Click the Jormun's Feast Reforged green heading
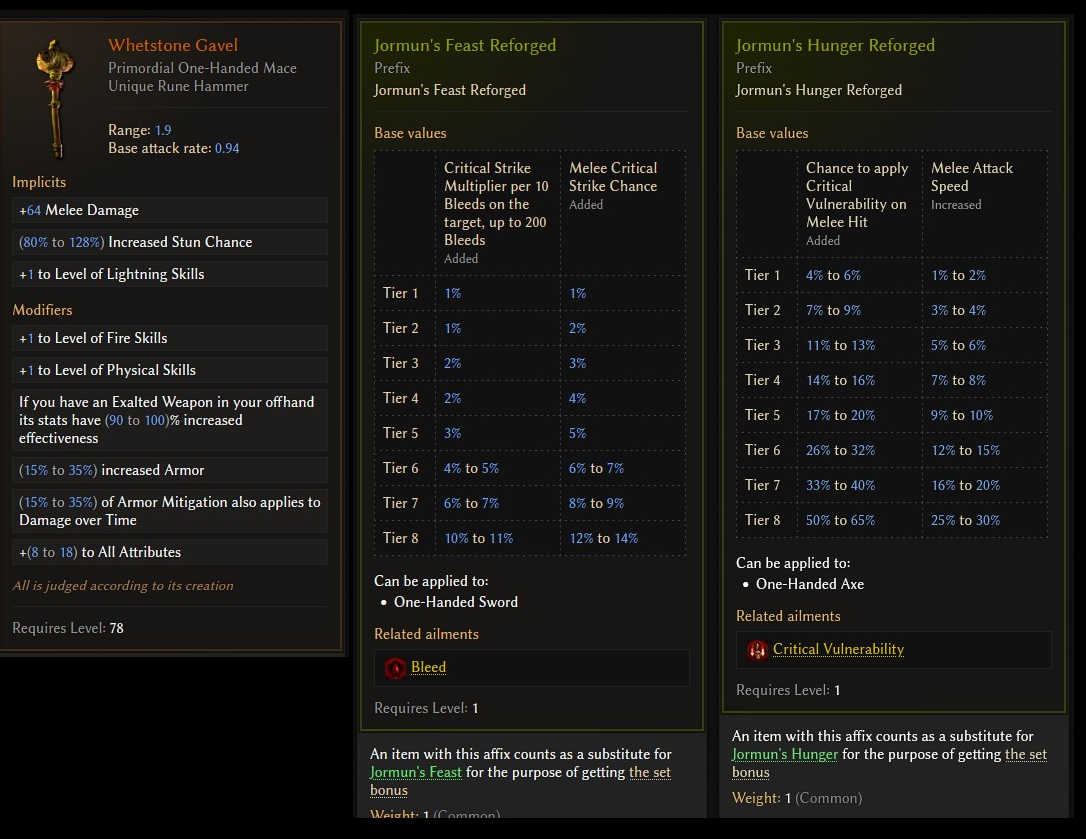The image size is (1086, 839). (465, 45)
